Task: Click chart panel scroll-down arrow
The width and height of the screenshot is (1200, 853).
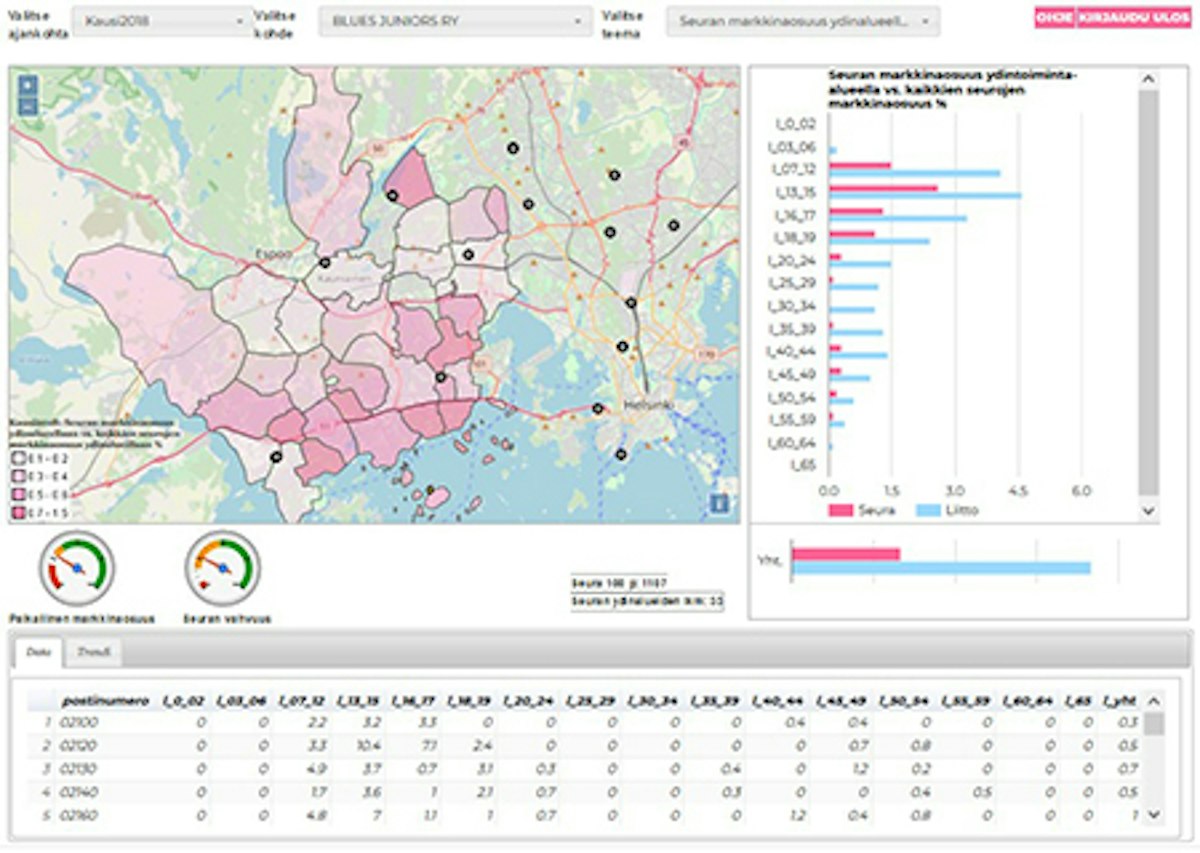Action: [x=1148, y=510]
